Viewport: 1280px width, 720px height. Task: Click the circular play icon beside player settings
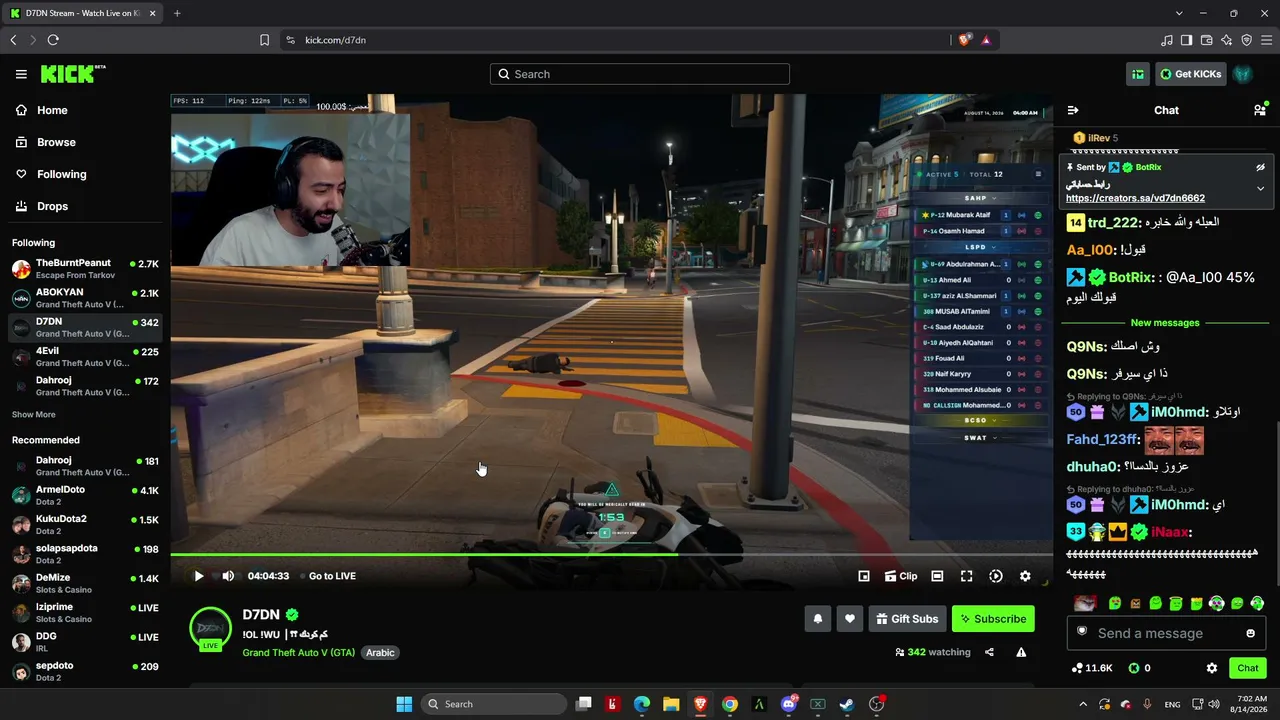tap(996, 576)
